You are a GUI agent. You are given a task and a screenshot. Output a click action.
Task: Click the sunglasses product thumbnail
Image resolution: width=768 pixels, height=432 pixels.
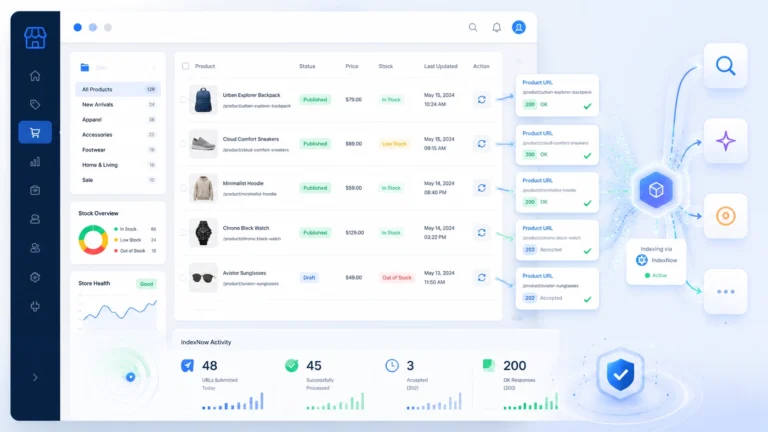[203, 278]
